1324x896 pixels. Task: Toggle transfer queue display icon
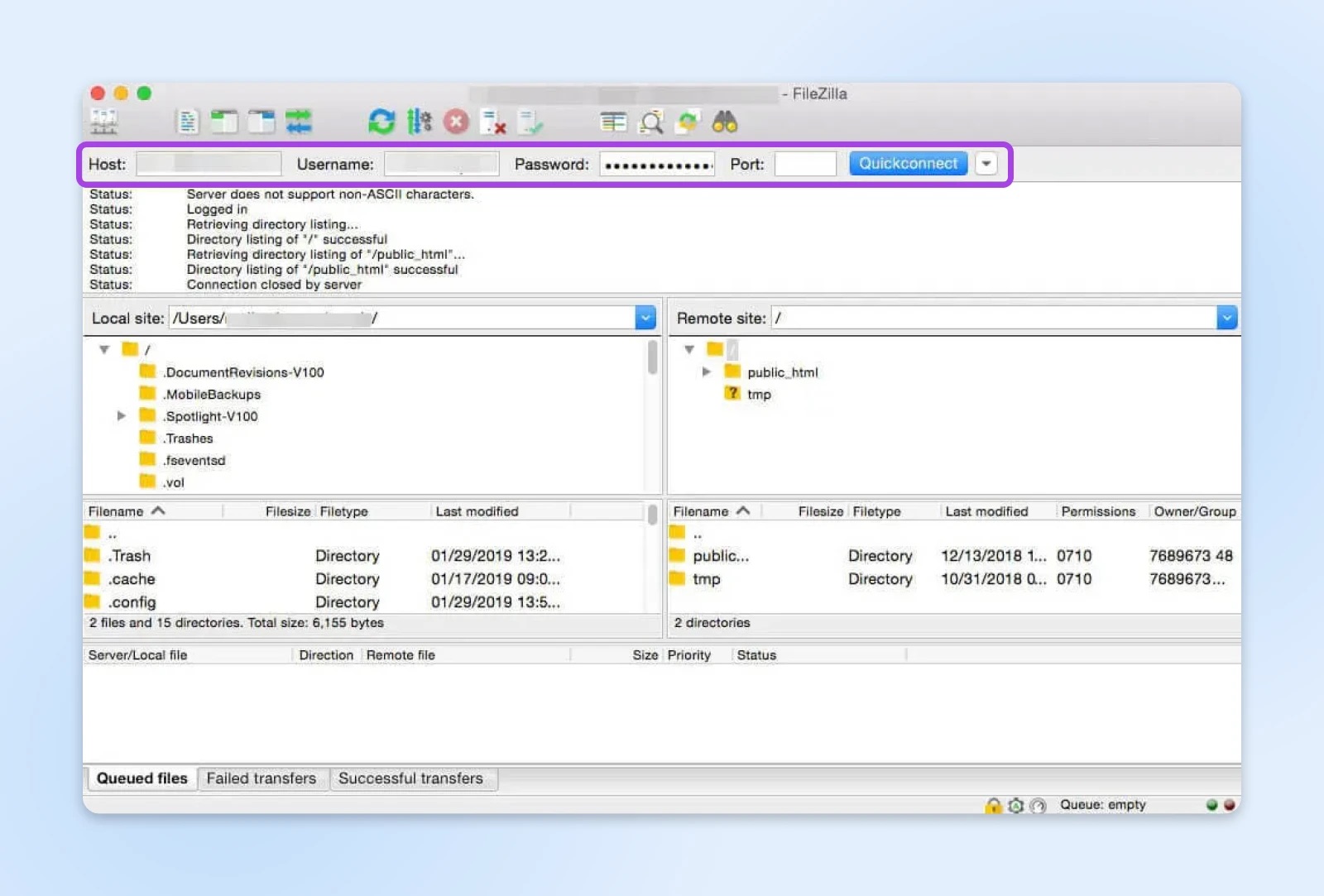coord(298,122)
